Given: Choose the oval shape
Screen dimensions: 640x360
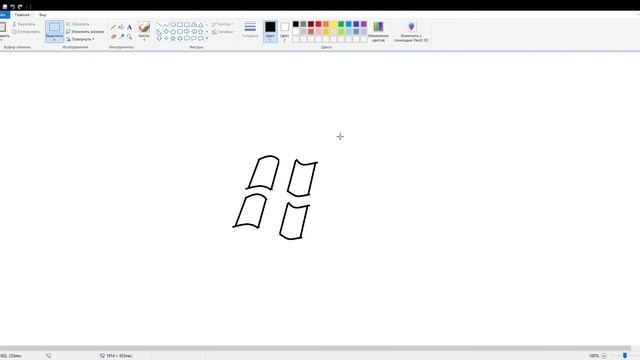Looking at the screenshot, I should pos(173,24).
